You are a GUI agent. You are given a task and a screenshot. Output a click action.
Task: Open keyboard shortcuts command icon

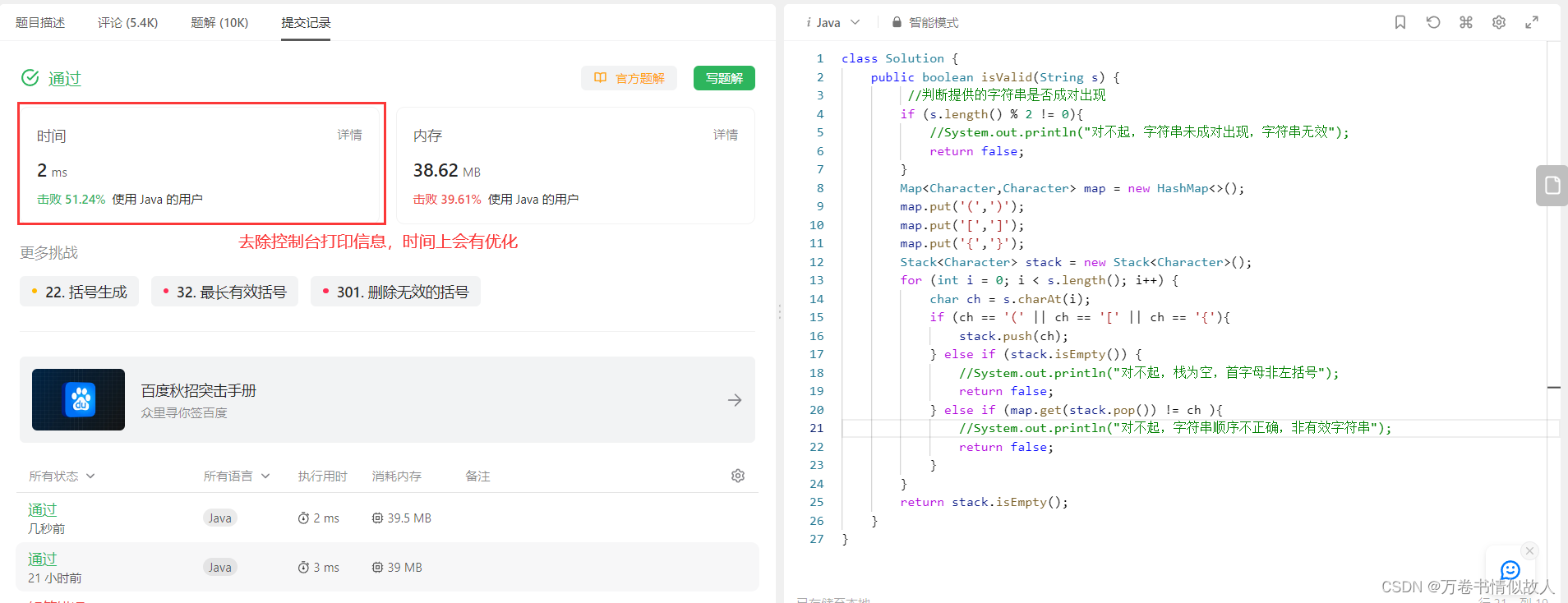[1466, 22]
